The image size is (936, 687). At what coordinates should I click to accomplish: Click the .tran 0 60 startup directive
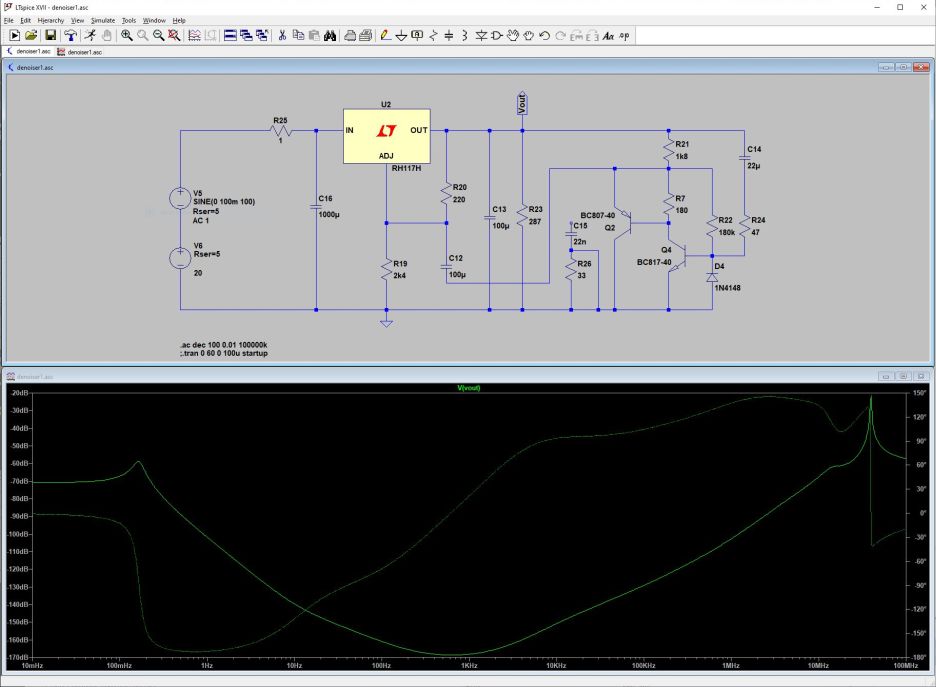point(224,353)
